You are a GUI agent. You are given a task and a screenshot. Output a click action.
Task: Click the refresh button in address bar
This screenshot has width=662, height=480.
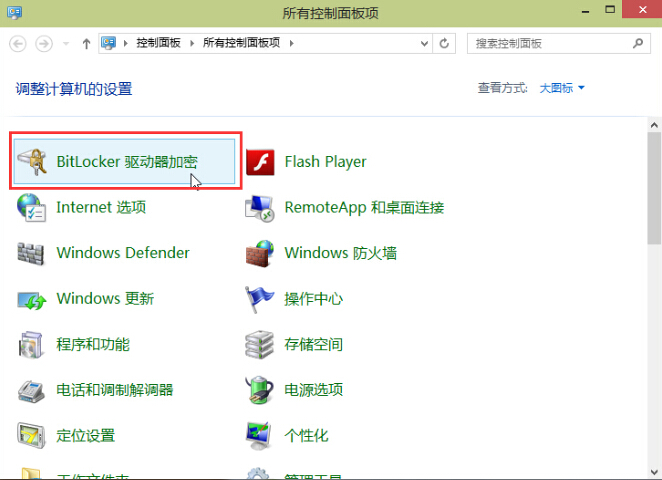(446, 43)
